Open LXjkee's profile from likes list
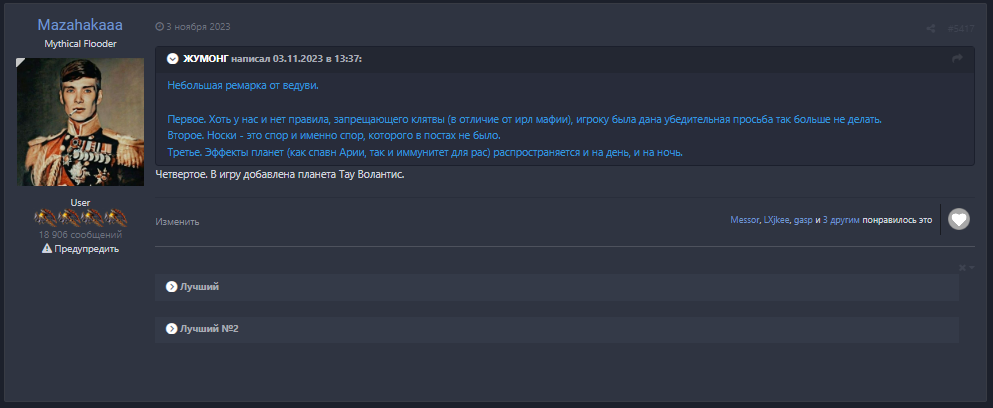This screenshot has width=993, height=408. 776,219
